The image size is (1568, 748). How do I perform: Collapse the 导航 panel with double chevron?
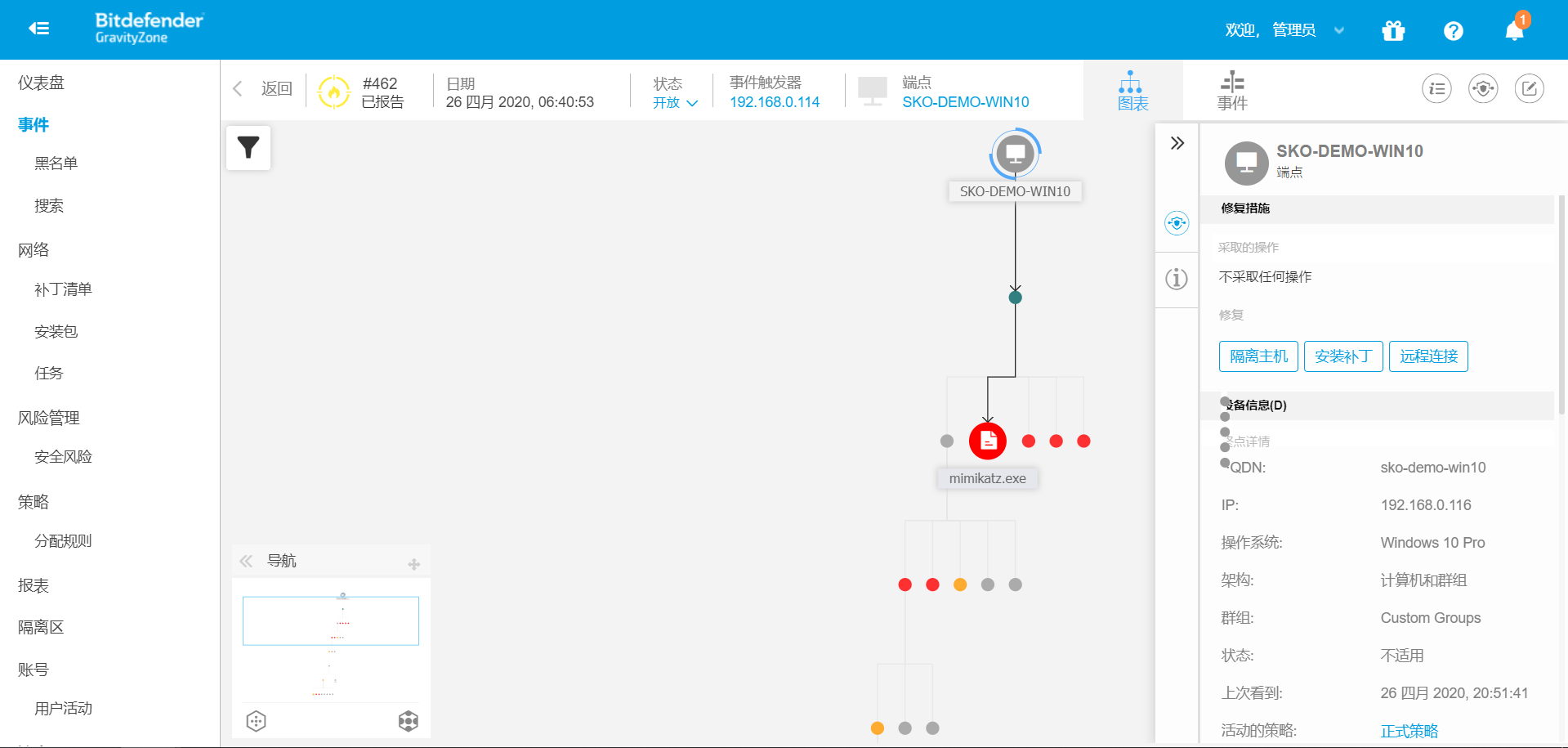[x=246, y=561]
